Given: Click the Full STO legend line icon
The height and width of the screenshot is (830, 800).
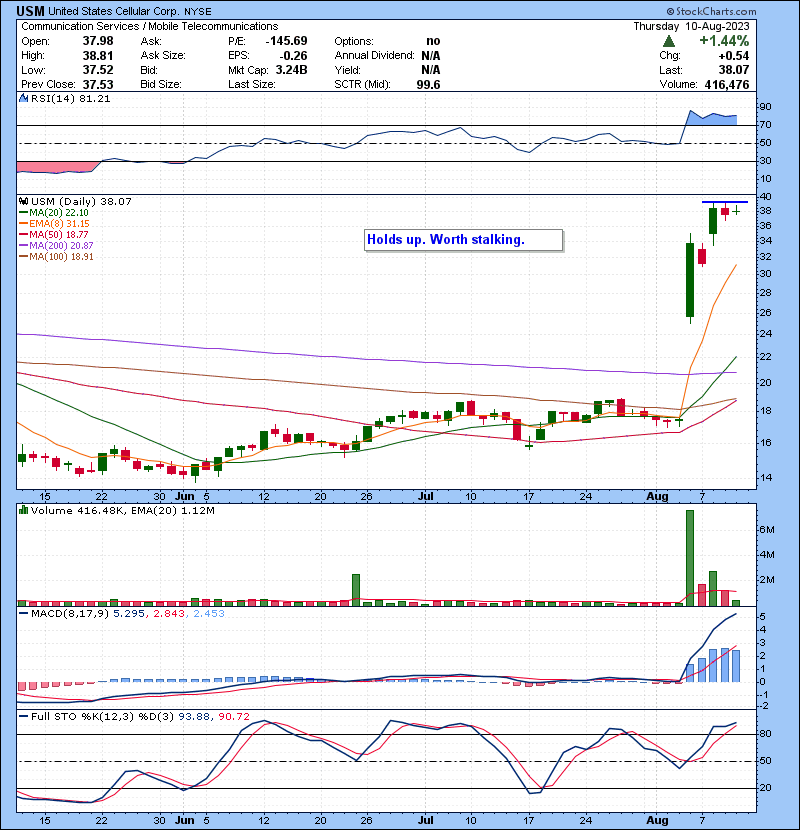Looking at the screenshot, I should [24, 714].
